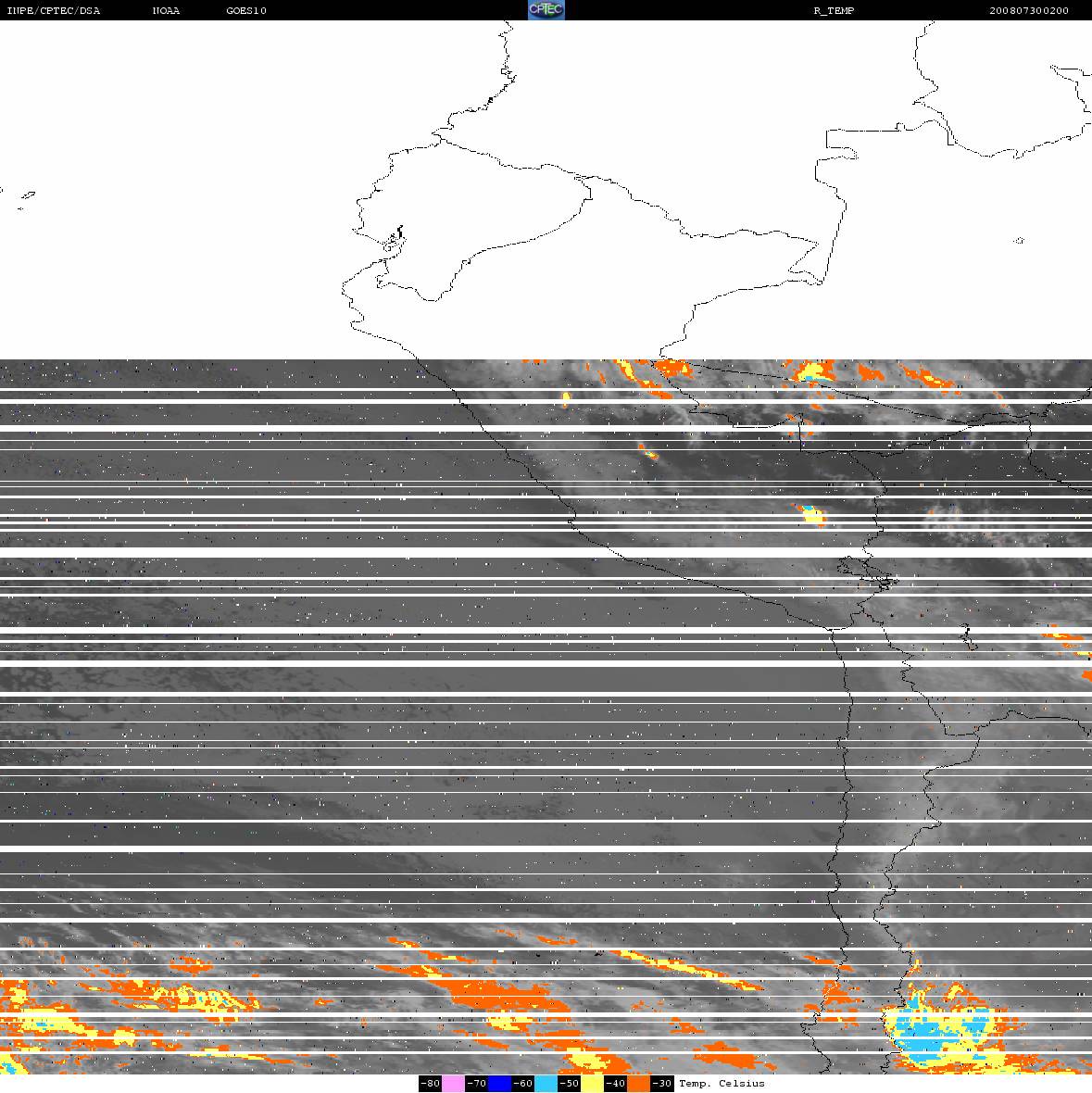Click the Temp. Celsius legend caption
This screenshot has width=1092, height=1093.
click(x=722, y=1083)
